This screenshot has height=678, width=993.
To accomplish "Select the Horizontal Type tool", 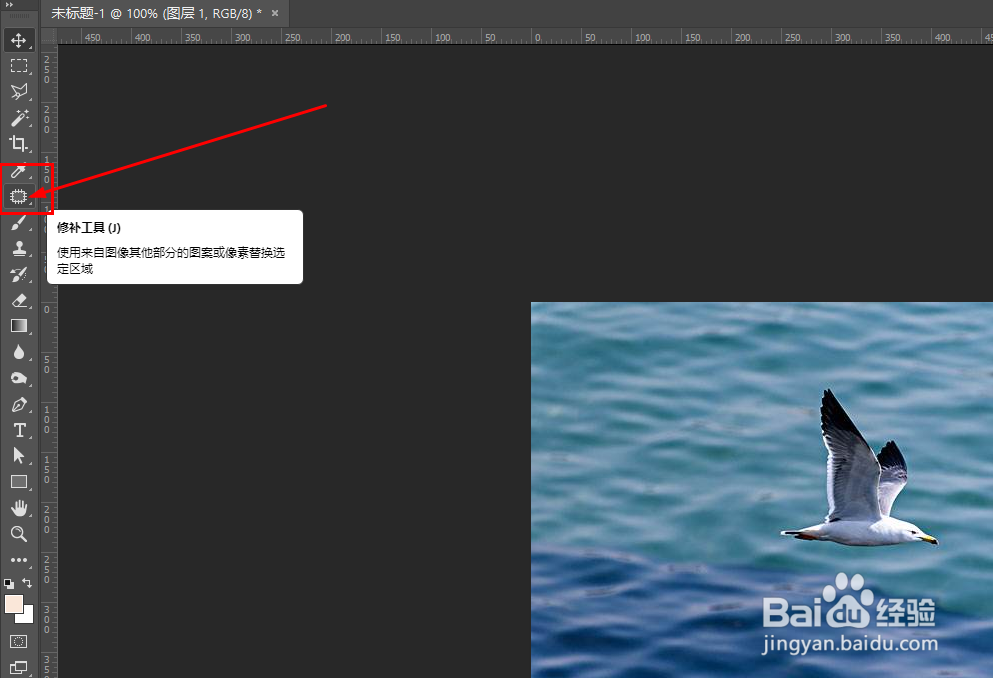I will coord(20,430).
